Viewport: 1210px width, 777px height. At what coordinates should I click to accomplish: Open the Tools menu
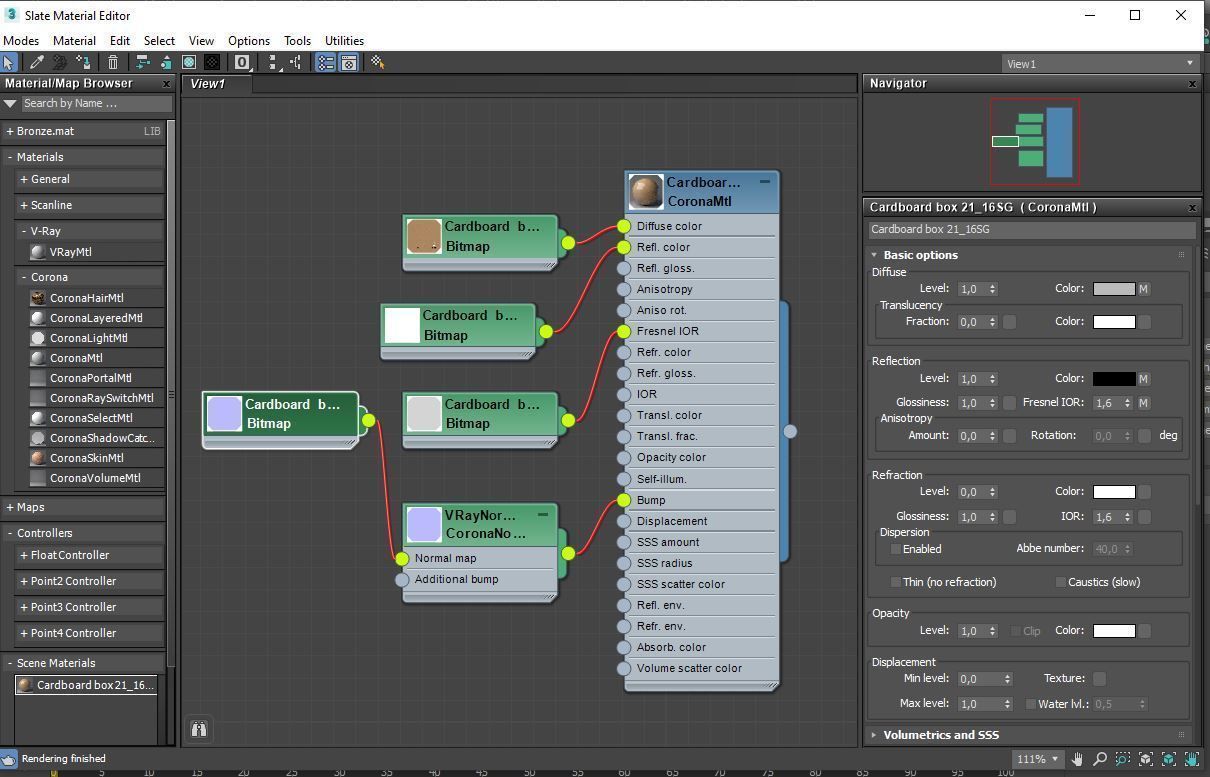[297, 41]
